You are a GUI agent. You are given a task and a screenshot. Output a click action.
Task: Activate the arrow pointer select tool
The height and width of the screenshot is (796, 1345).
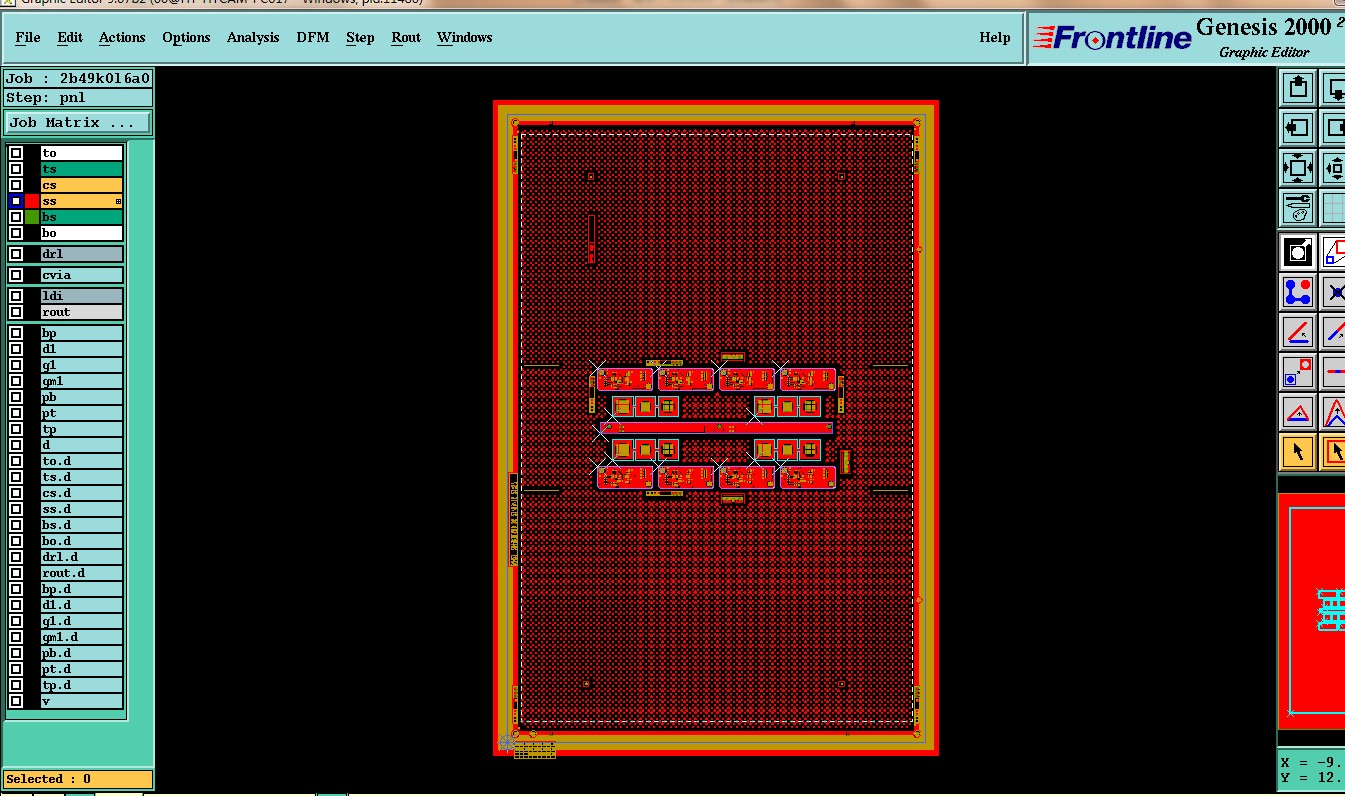(x=1298, y=452)
